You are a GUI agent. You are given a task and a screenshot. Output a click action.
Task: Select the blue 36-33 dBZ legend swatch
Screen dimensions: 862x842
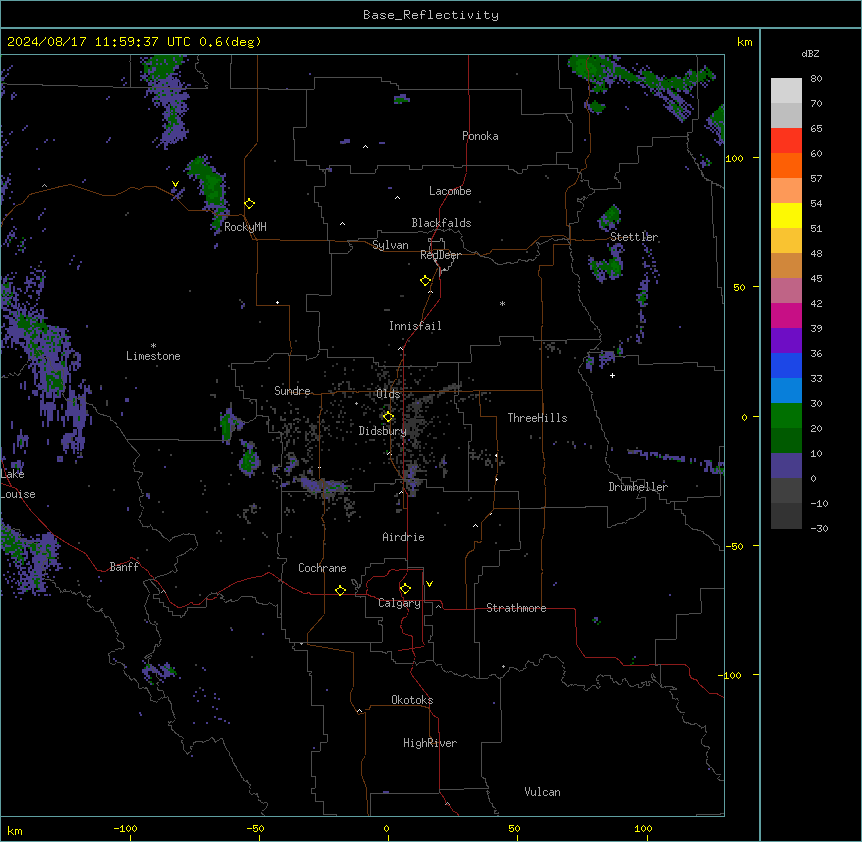click(x=786, y=365)
